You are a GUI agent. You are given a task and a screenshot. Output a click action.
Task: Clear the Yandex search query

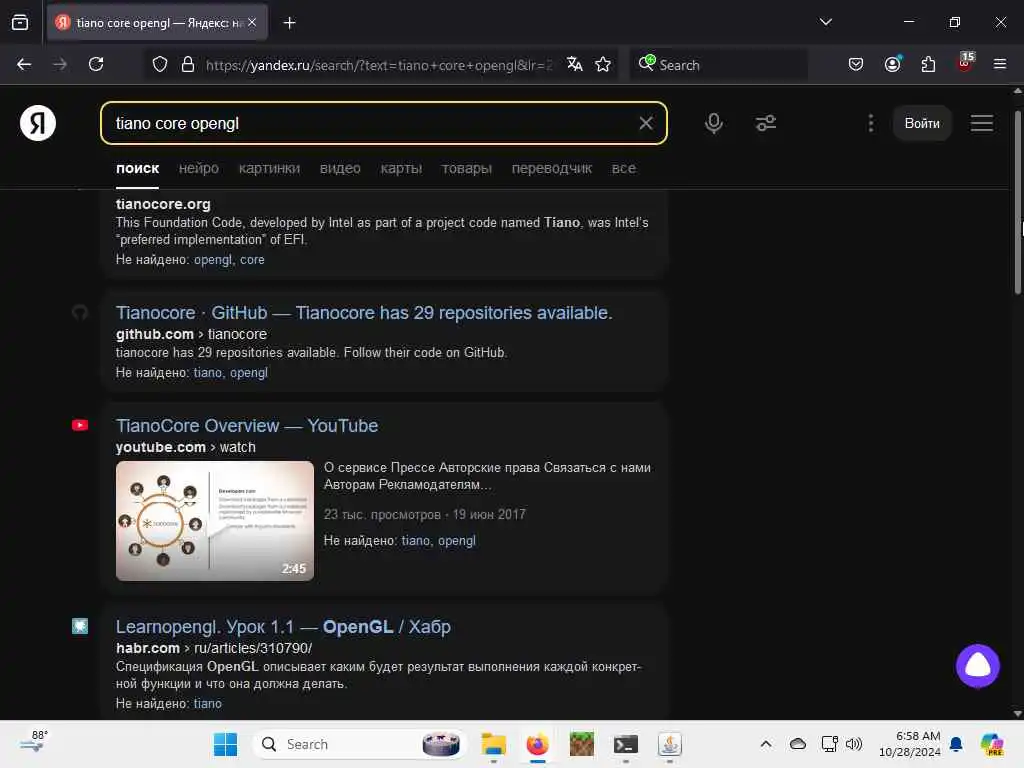click(645, 123)
